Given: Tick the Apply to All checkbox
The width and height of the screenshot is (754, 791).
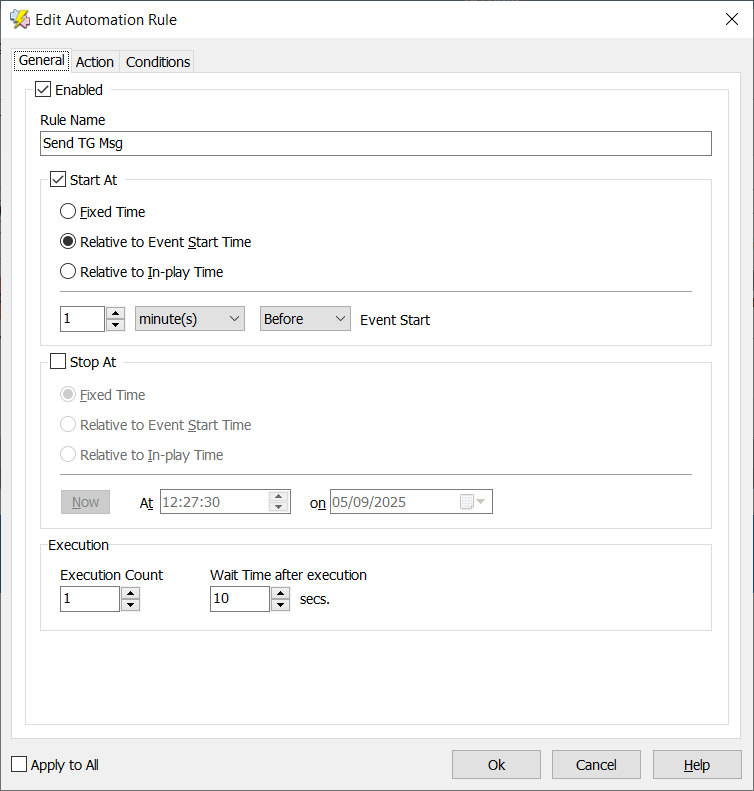Looking at the screenshot, I should click(x=19, y=765).
